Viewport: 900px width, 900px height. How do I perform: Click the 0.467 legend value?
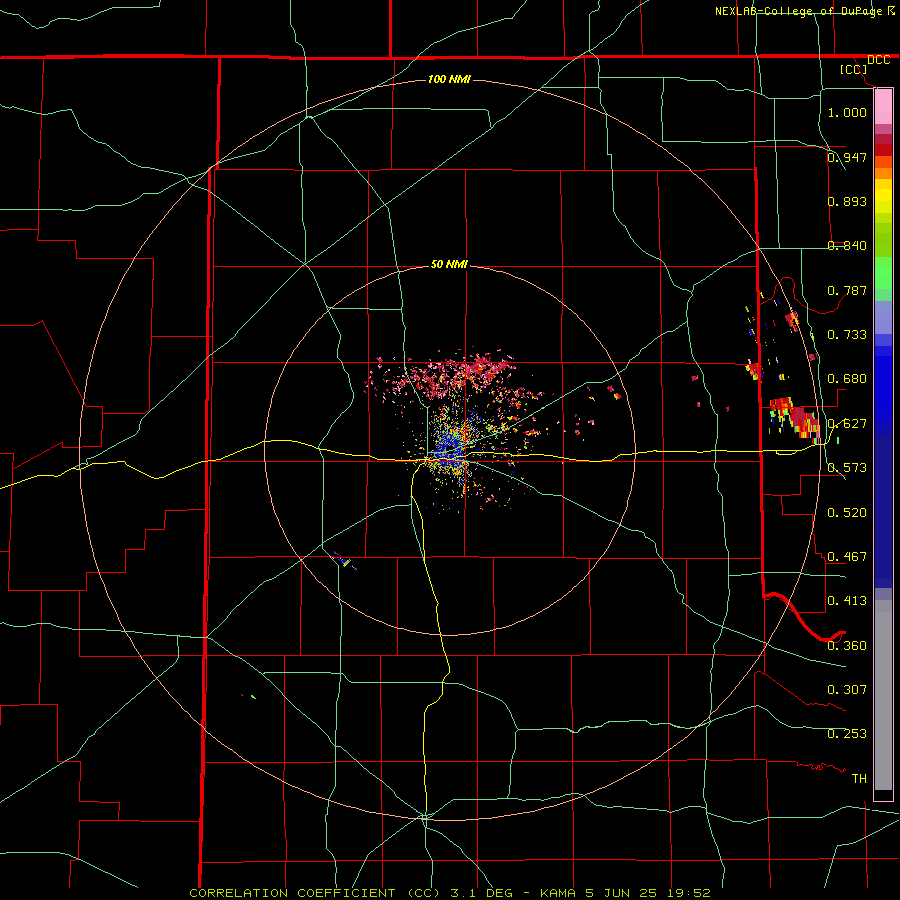click(x=847, y=556)
